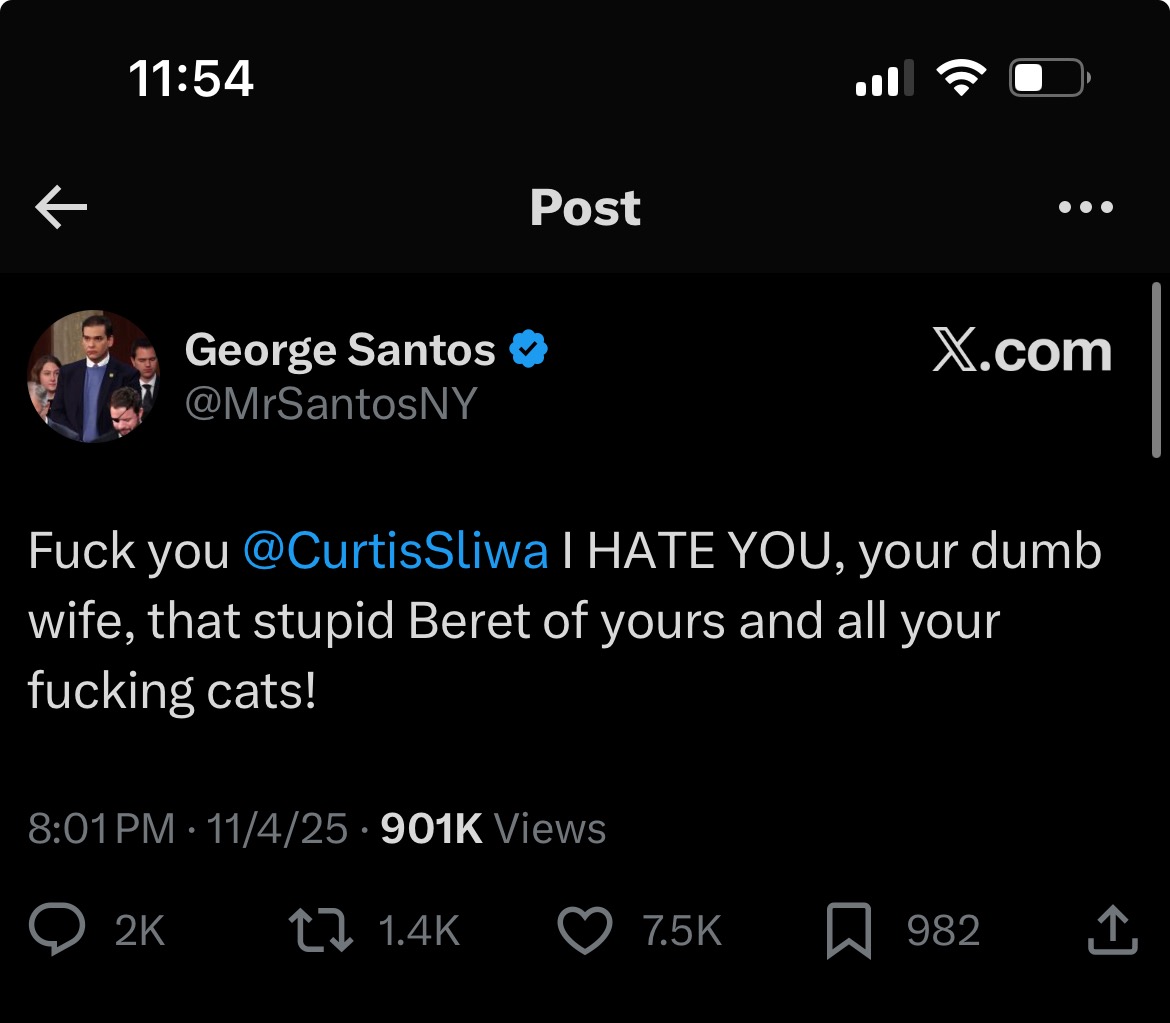
Task: Tap the cellular signal bars icon
Action: (x=884, y=78)
